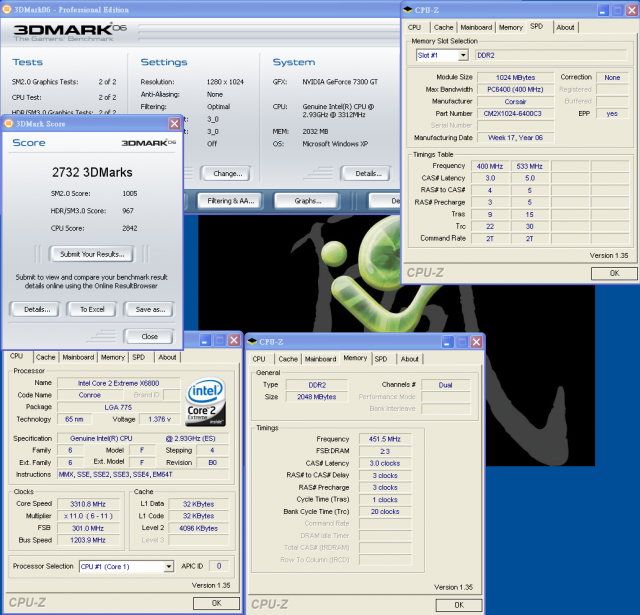640x615 pixels.
Task: Click the Module Size value 1024 MBytes
Action: (516, 78)
